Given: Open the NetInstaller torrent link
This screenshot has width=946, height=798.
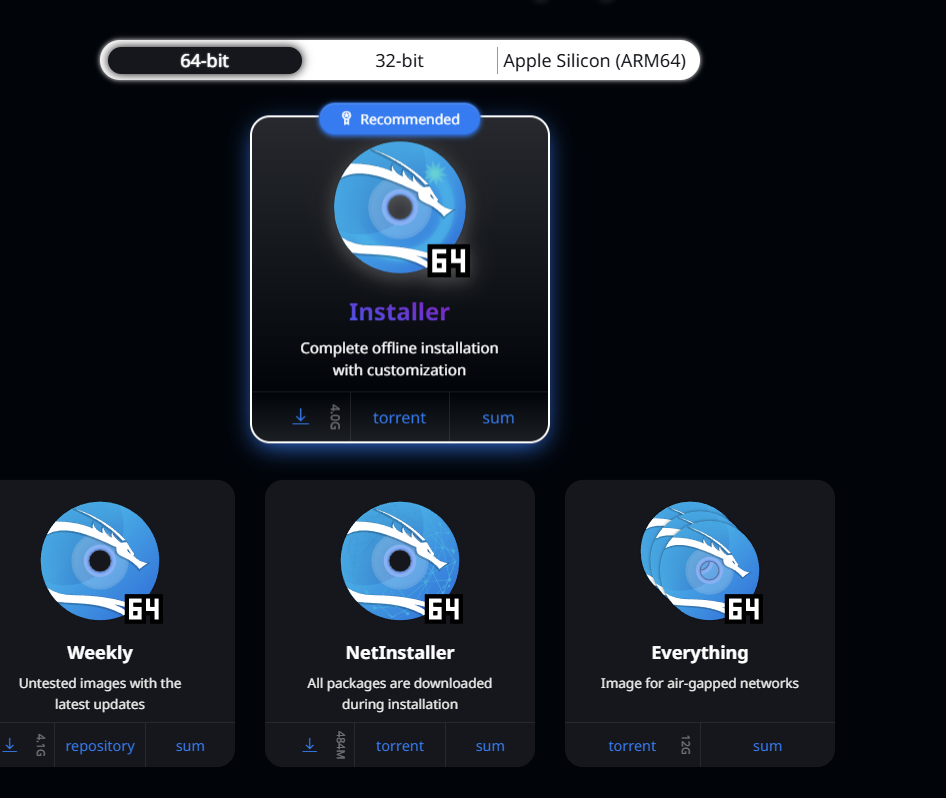Looking at the screenshot, I should point(400,746).
